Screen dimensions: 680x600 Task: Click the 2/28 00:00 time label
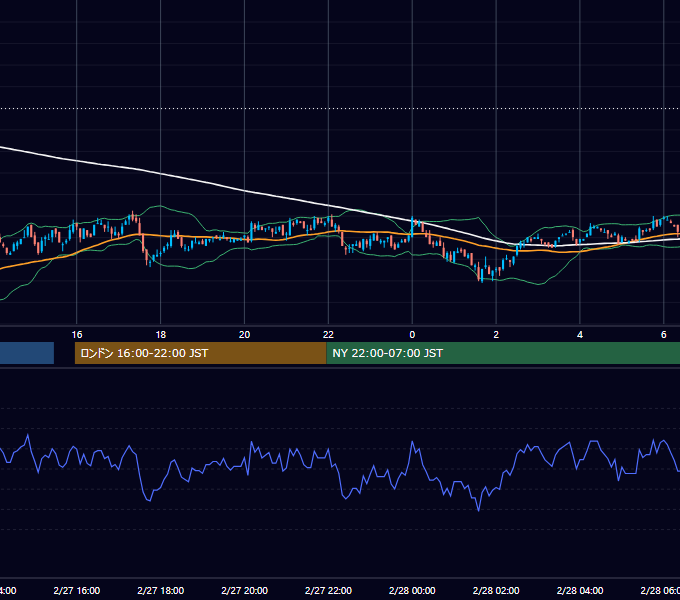click(412, 590)
